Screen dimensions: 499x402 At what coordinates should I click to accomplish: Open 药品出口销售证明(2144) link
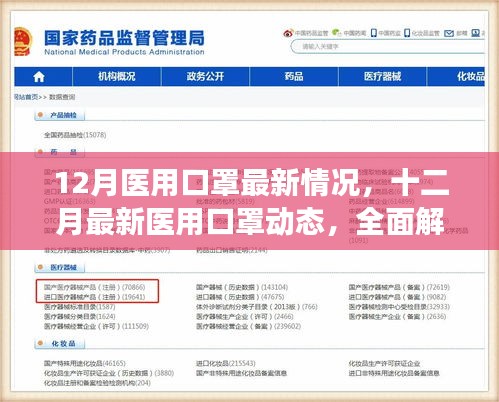232,250
